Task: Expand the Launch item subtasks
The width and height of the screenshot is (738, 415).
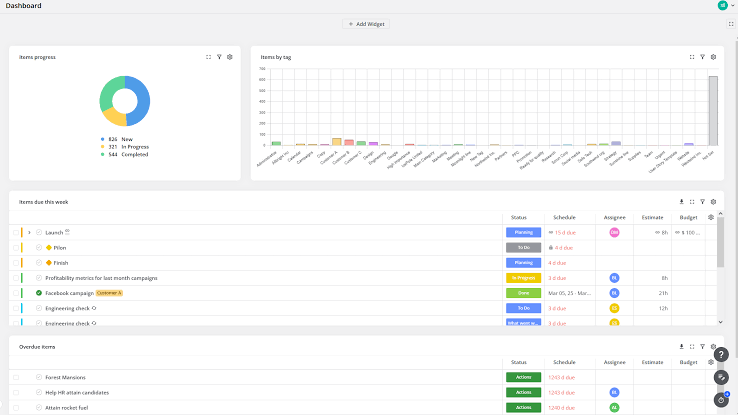Action: coord(29,232)
